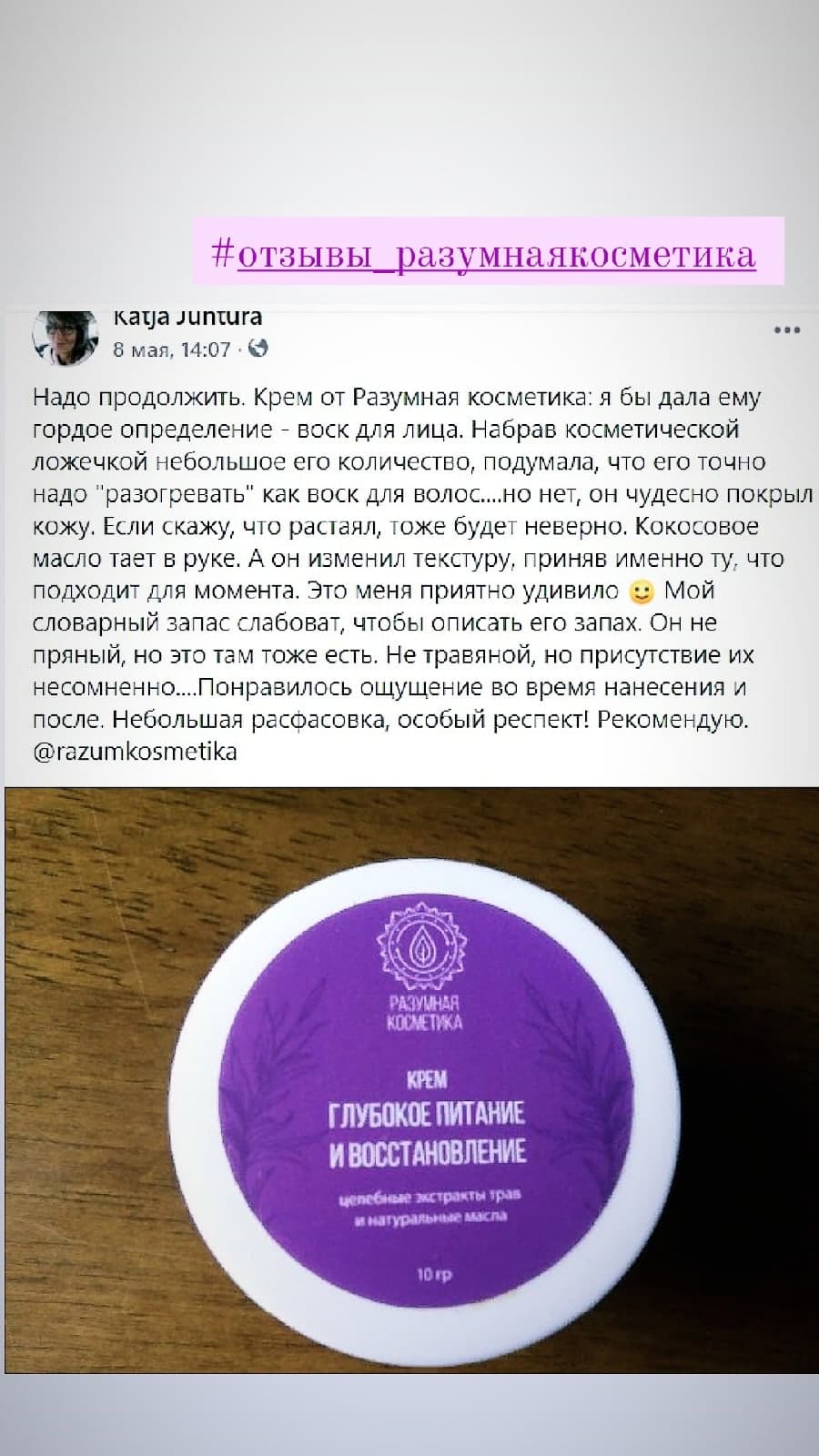Click the word Крем on the jar label
Image resolution: width=819 pixels, height=1456 pixels.
click(427, 1079)
